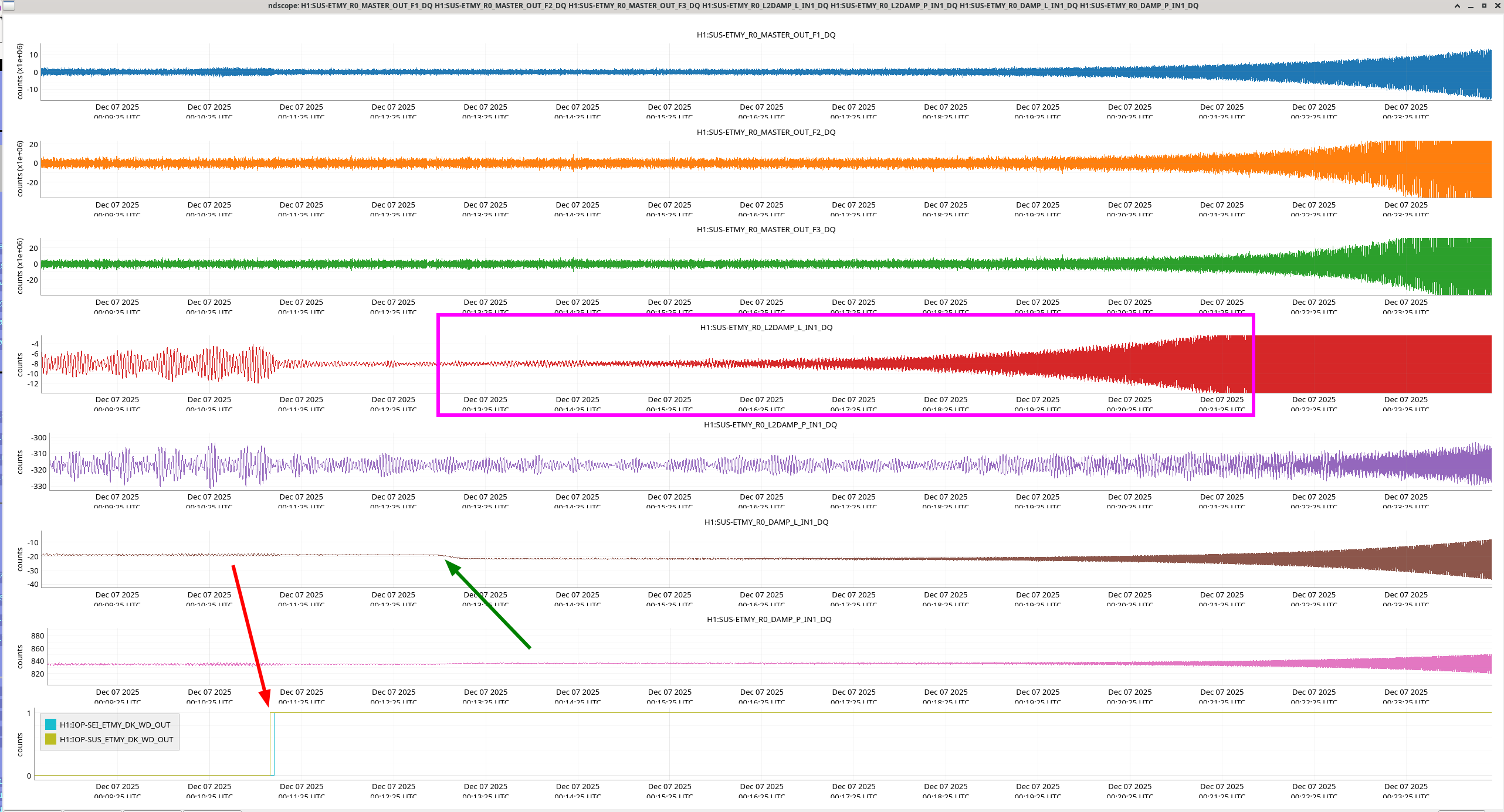The image size is (1504, 812).
Task: Click the yellow SUS_ETMY_DK_WD_OUT legend swatch
Action: click(50, 739)
